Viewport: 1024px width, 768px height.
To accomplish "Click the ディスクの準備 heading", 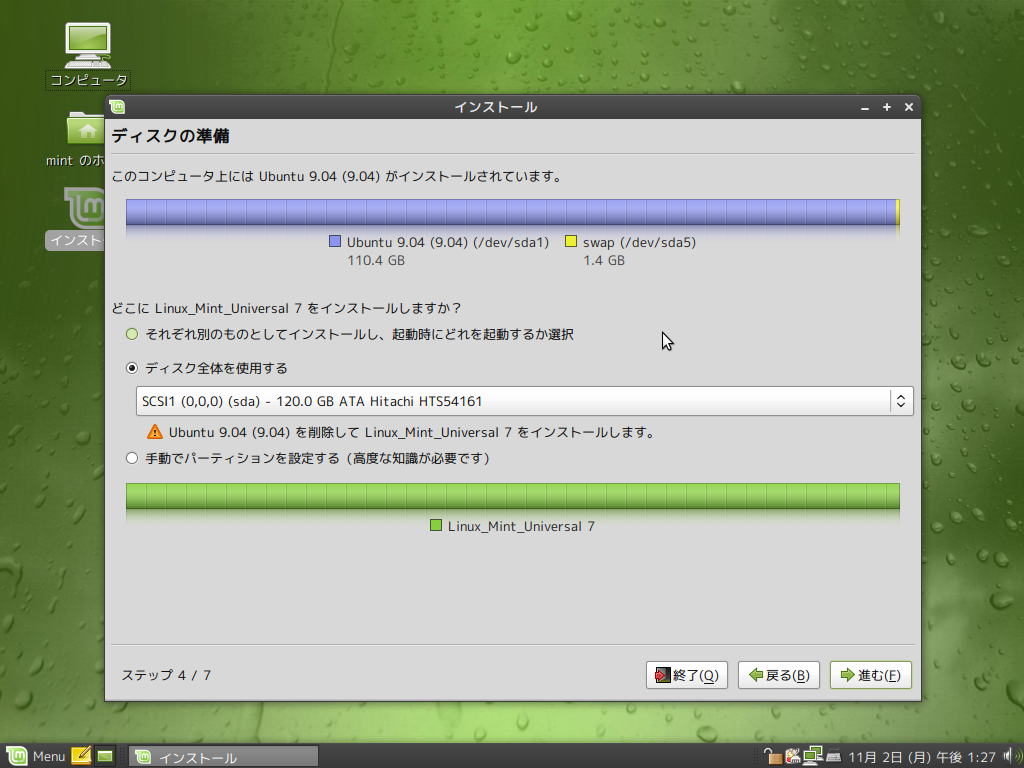I will pyautogui.click(x=170, y=136).
